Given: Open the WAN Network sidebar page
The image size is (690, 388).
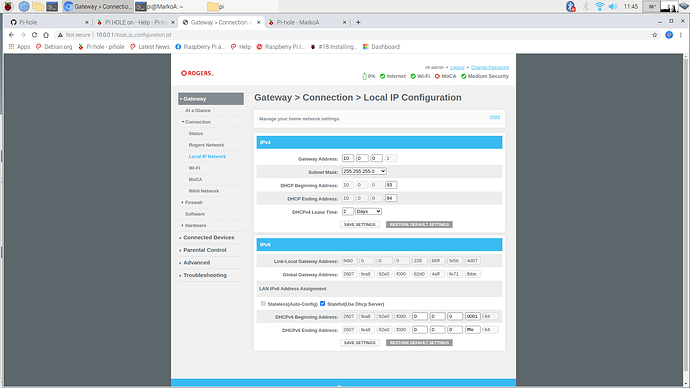Looking at the screenshot, I should coord(204,191).
